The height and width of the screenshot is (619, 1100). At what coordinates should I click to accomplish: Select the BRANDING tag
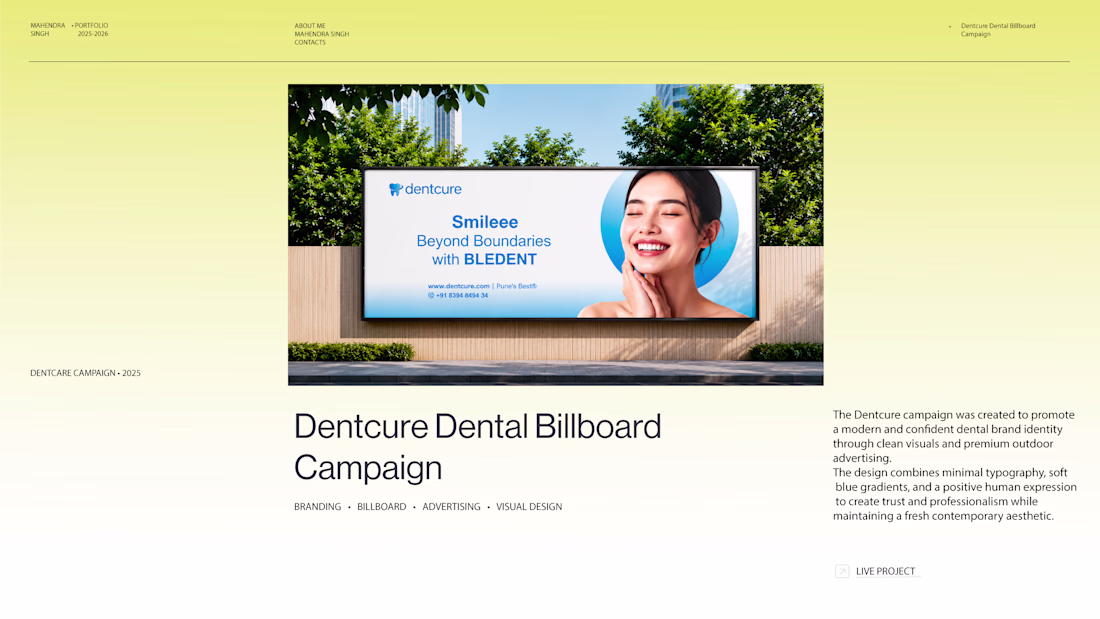(318, 507)
